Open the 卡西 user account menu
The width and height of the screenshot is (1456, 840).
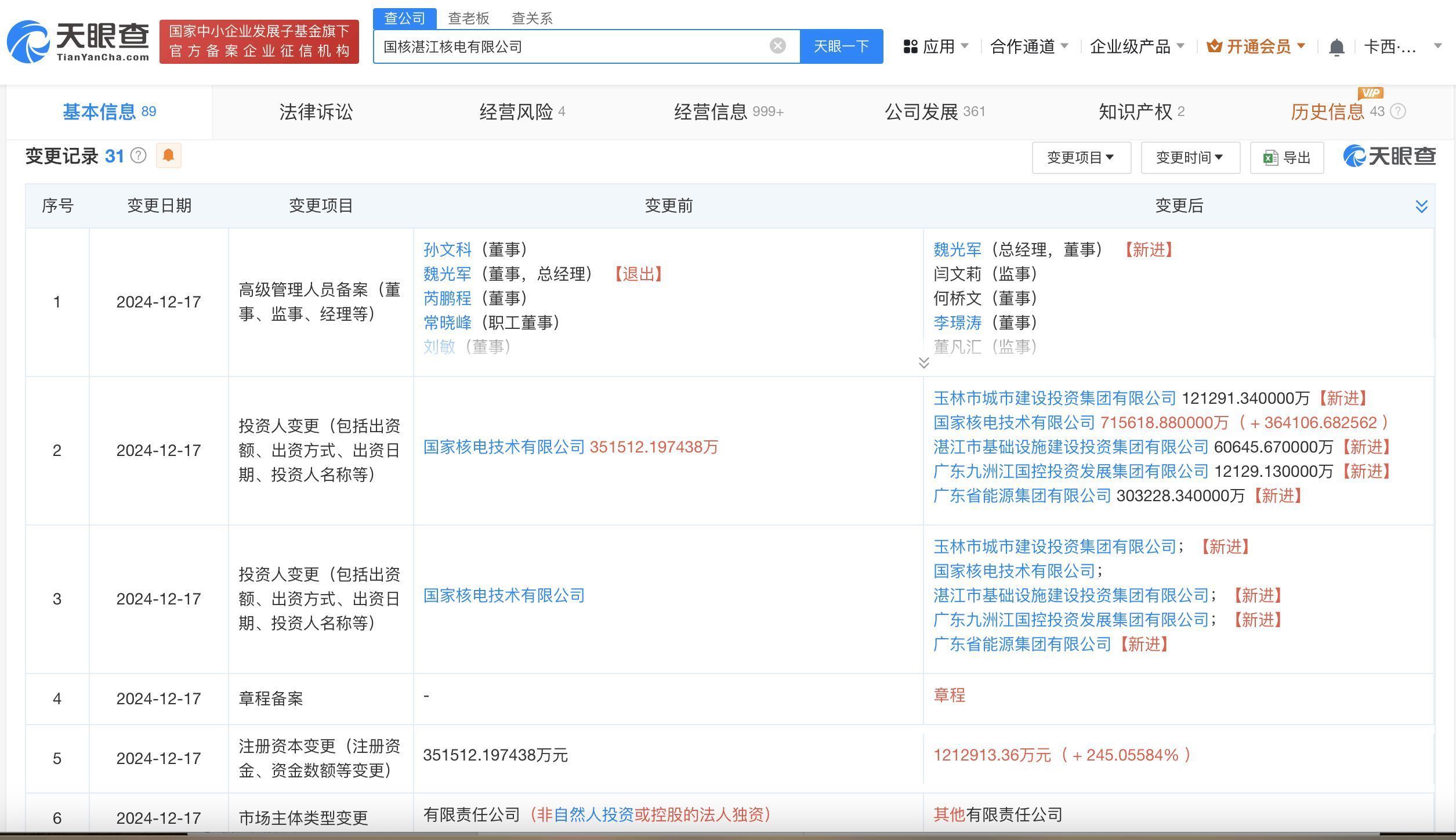click(1402, 46)
